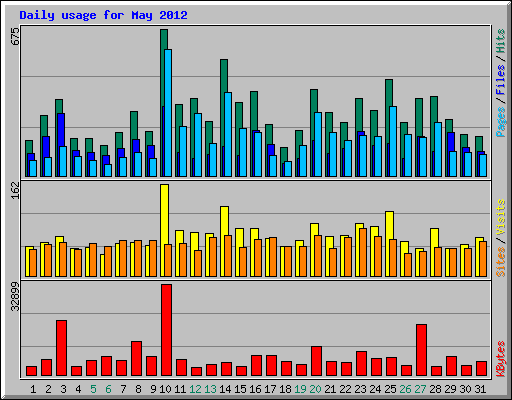Click the 675 axis value
Image resolution: width=512 pixels, height=400 pixels.
(x=16, y=36)
